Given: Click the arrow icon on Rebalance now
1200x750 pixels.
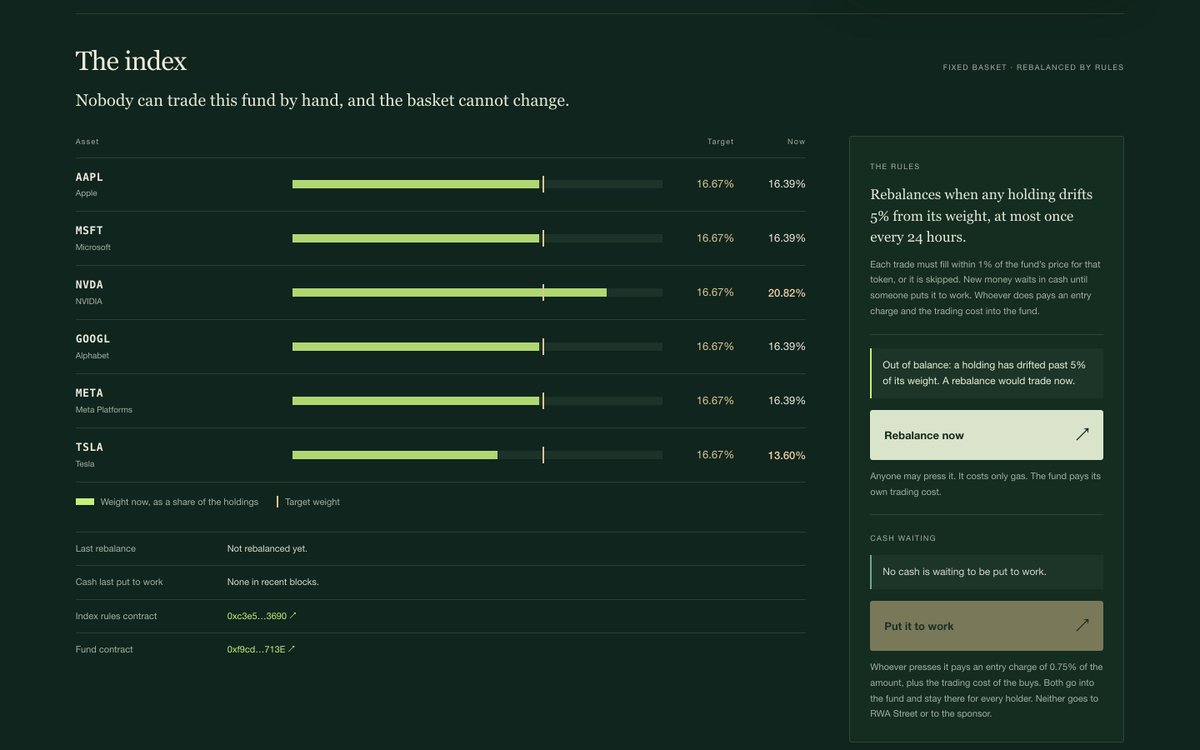Looking at the screenshot, I should click(x=1082, y=435).
